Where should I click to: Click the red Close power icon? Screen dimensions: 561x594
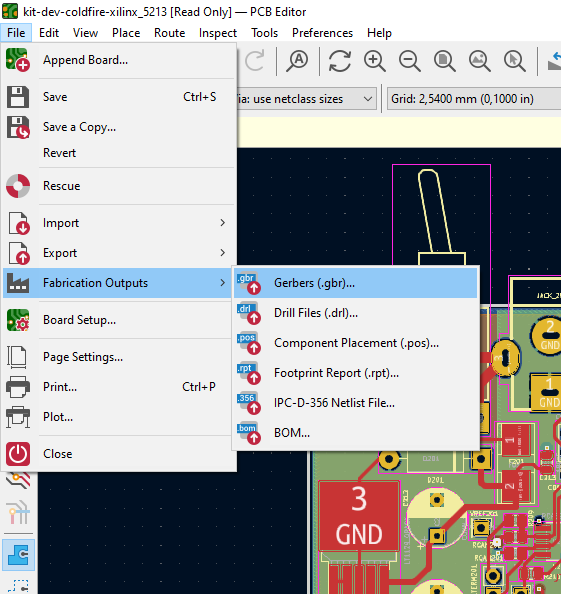click(18, 454)
